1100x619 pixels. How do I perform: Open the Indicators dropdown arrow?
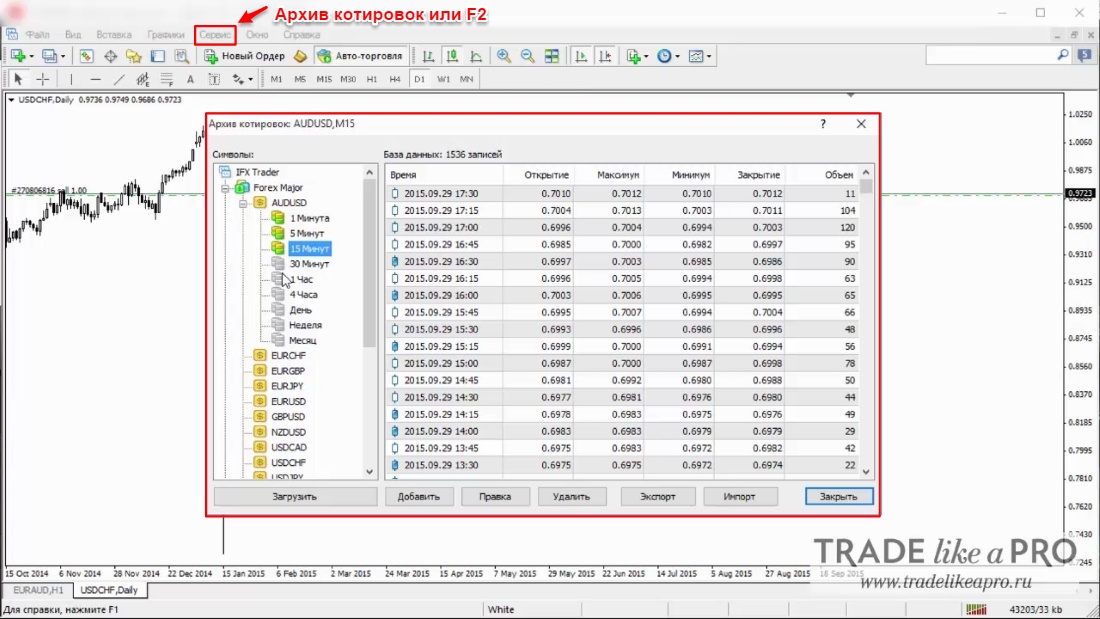pyautogui.click(x=646, y=56)
